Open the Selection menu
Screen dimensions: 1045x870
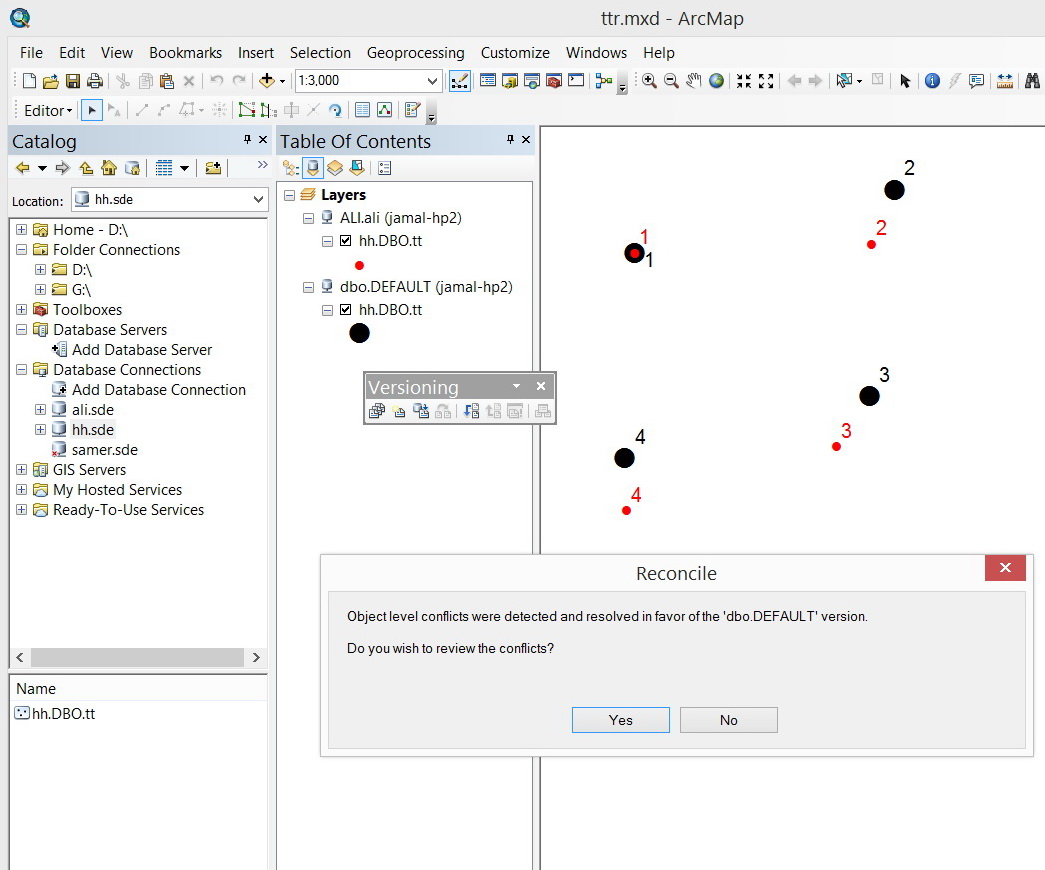click(320, 53)
